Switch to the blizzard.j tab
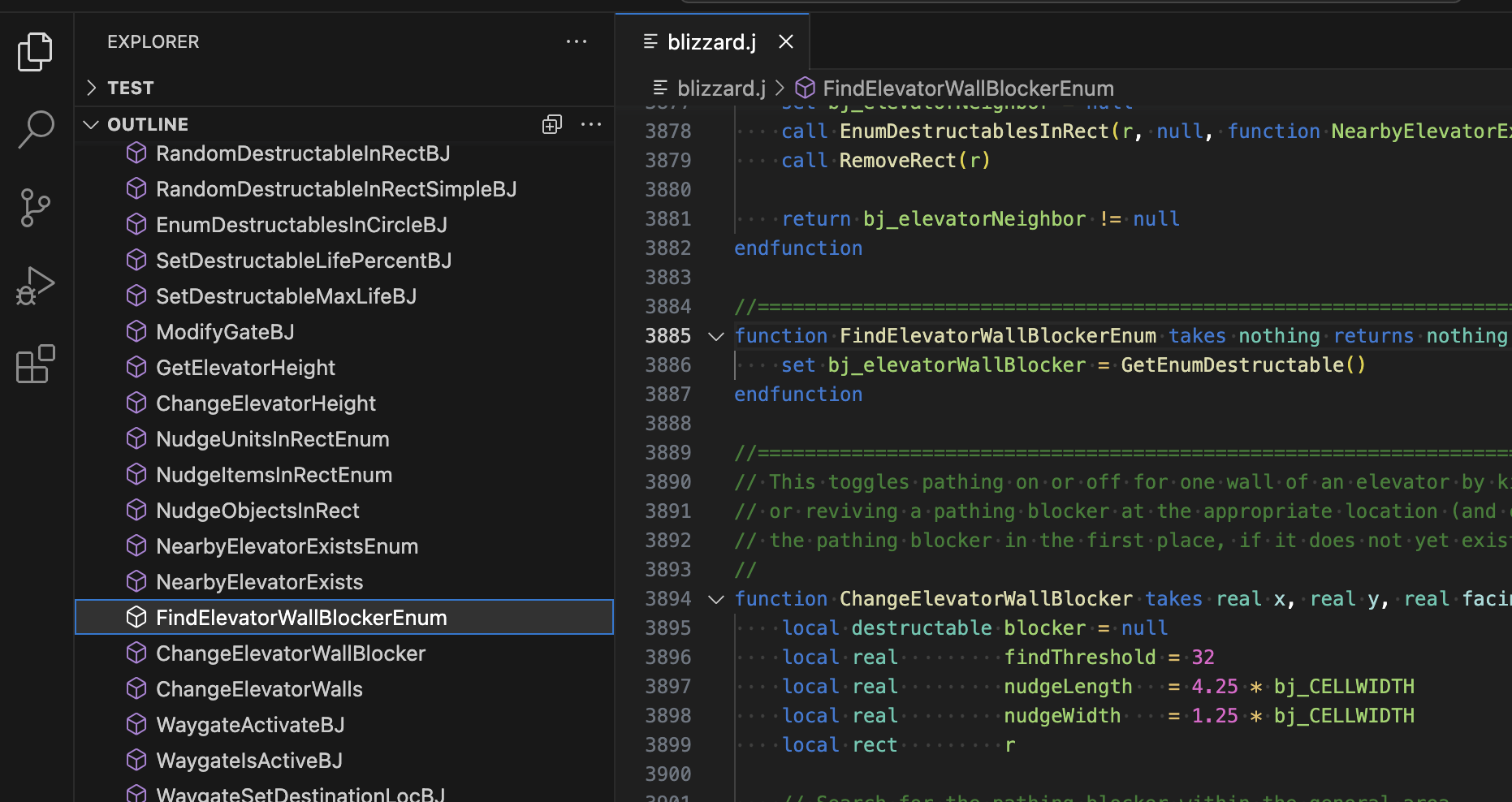1512x802 pixels. click(711, 41)
